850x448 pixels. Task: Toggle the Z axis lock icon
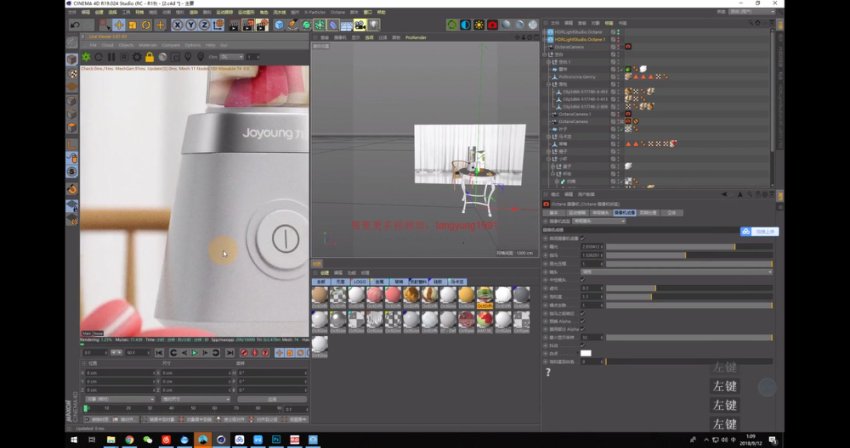coord(205,24)
